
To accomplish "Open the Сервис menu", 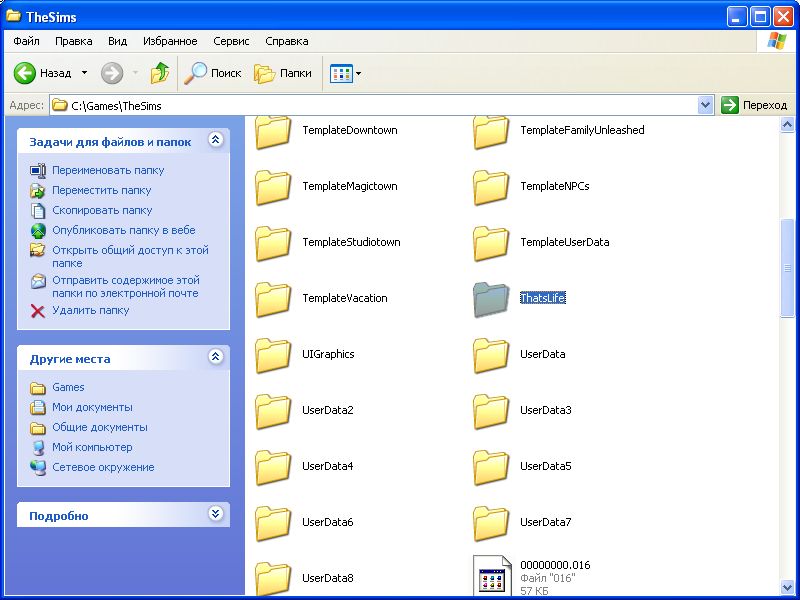I will pyautogui.click(x=231, y=41).
